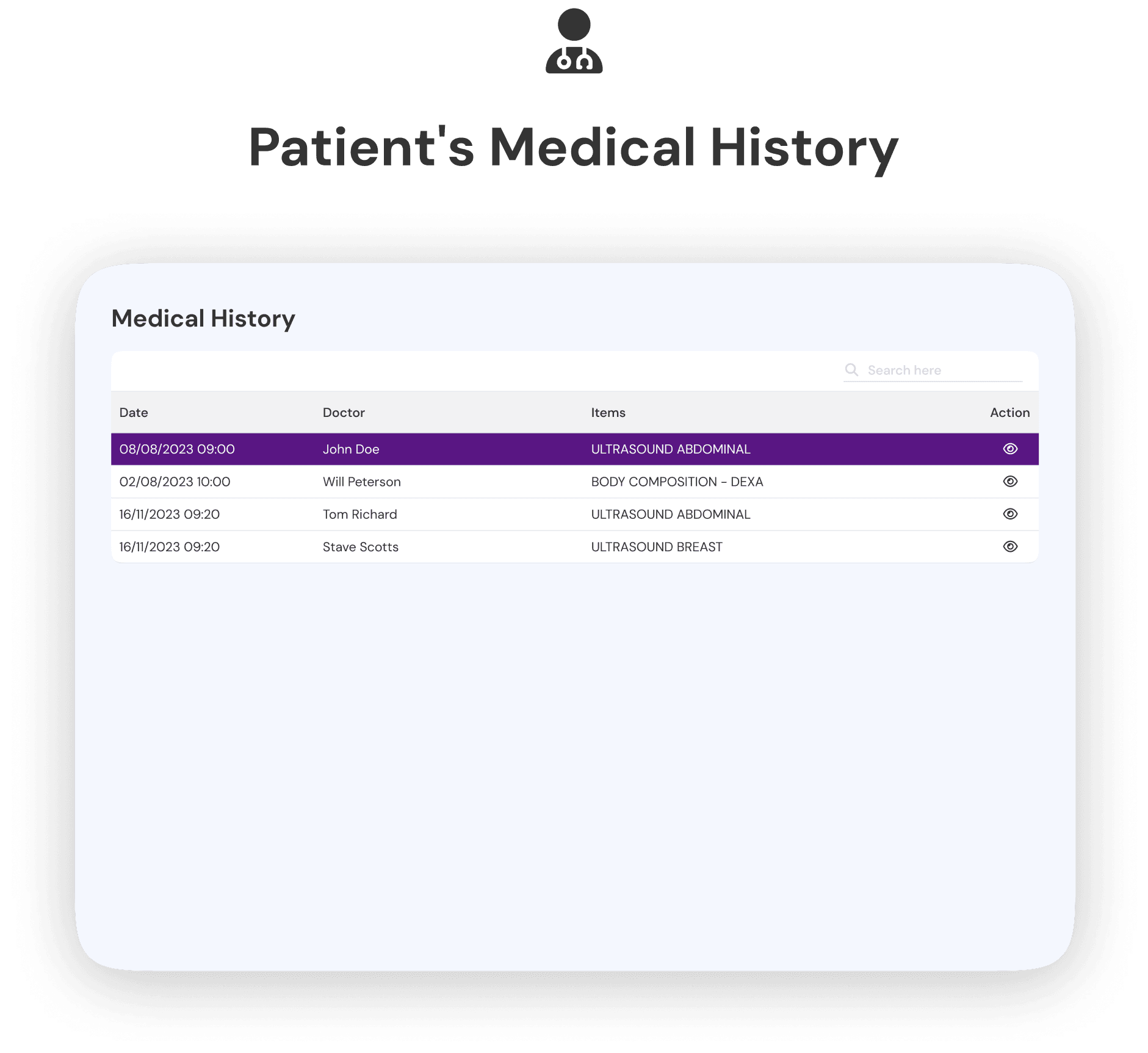Click doctor name Stave Scotts
1148x1053 pixels.
pyautogui.click(x=360, y=547)
